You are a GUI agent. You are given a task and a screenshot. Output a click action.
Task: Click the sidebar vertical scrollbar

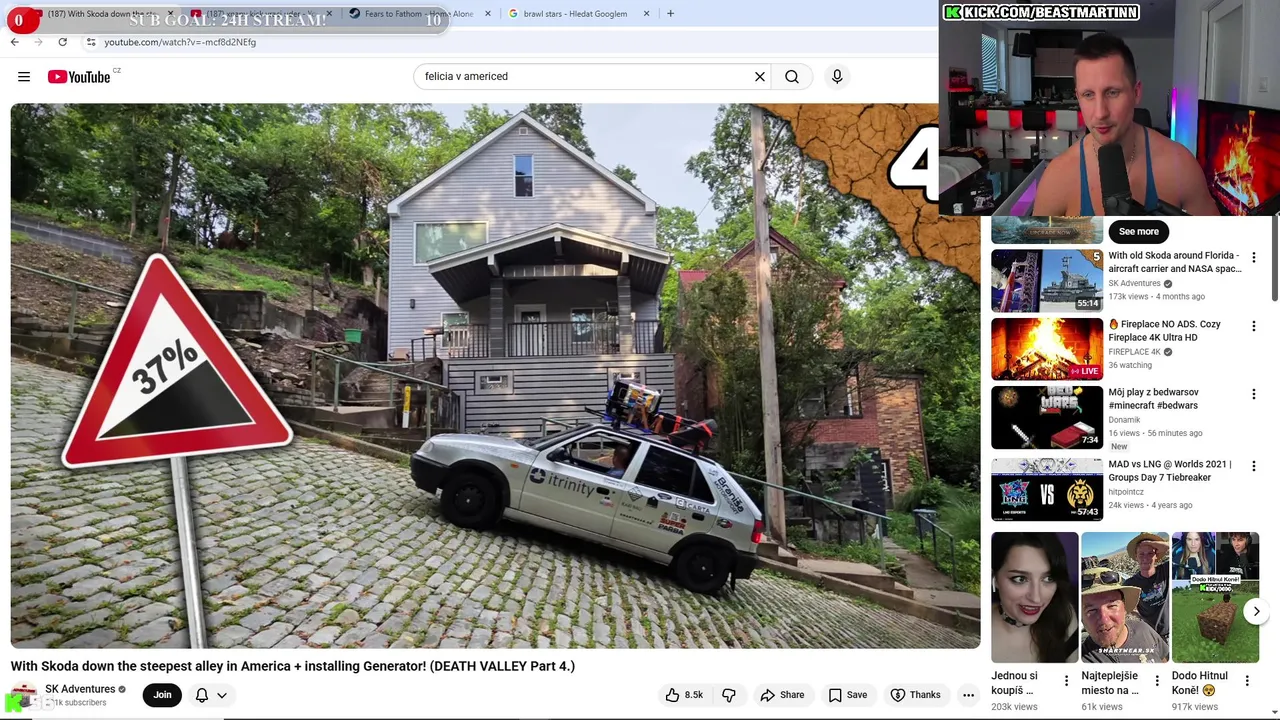click(1276, 258)
